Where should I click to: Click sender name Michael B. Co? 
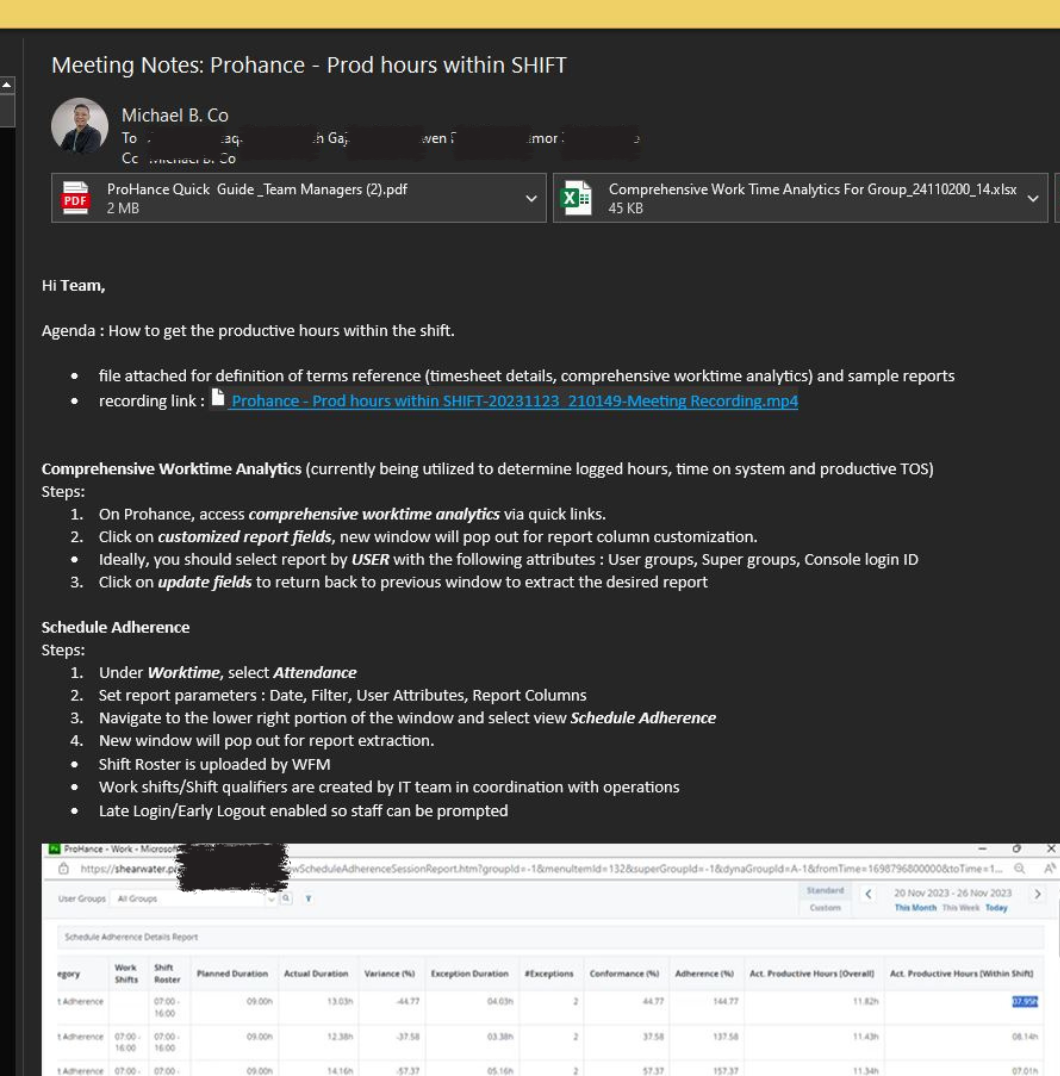(175, 115)
